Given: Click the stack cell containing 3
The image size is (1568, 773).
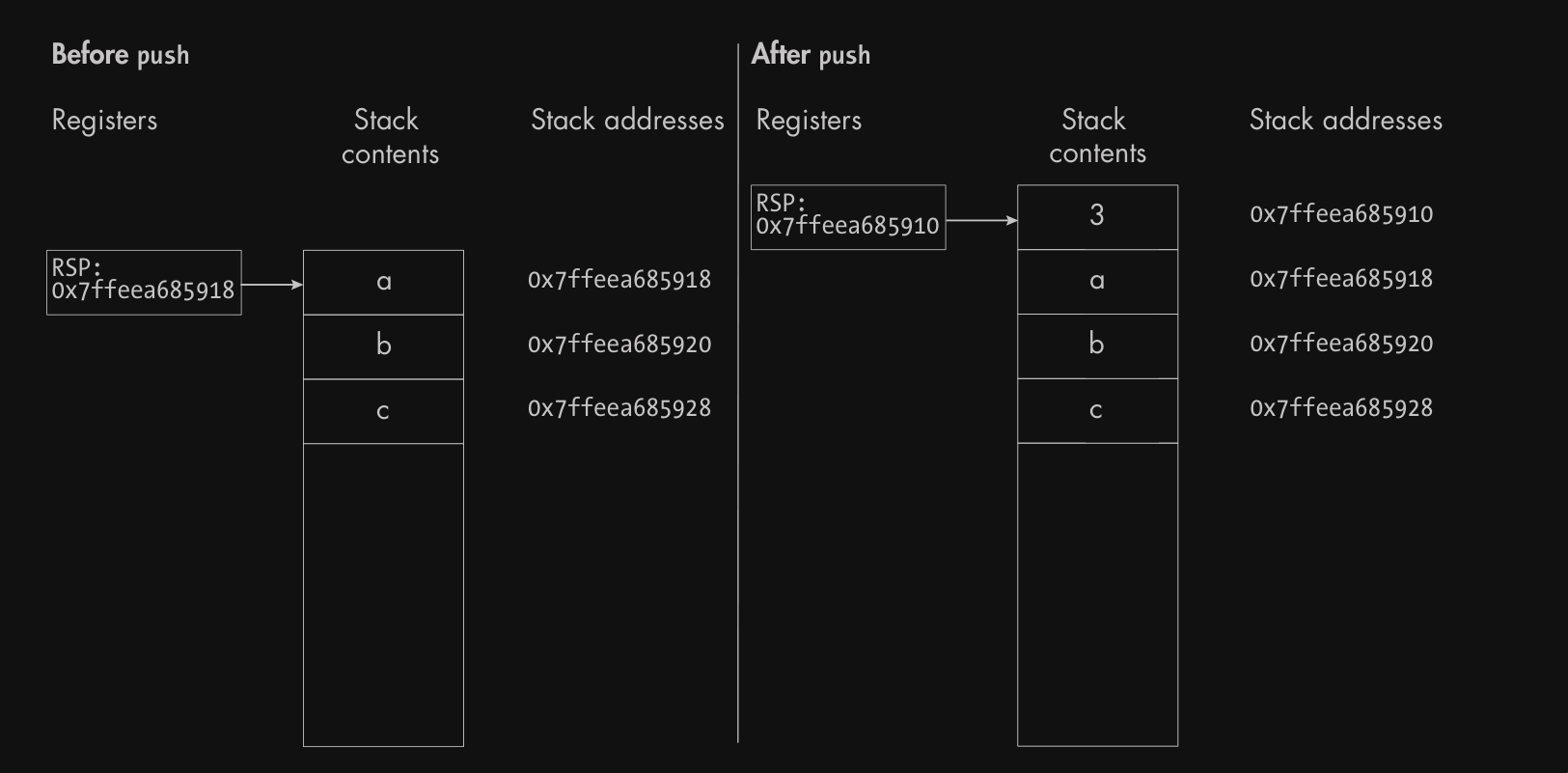Looking at the screenshot, I should click(x=1097, y=216).
